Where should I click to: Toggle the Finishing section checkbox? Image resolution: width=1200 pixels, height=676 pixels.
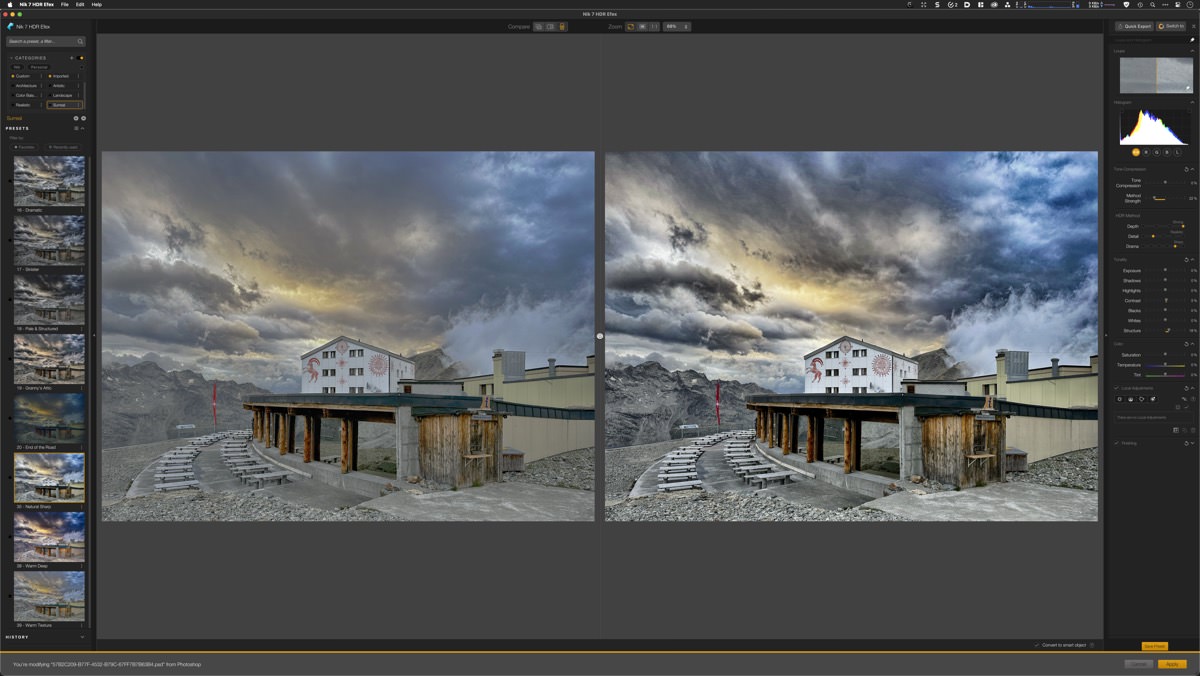coord(1117,443)
